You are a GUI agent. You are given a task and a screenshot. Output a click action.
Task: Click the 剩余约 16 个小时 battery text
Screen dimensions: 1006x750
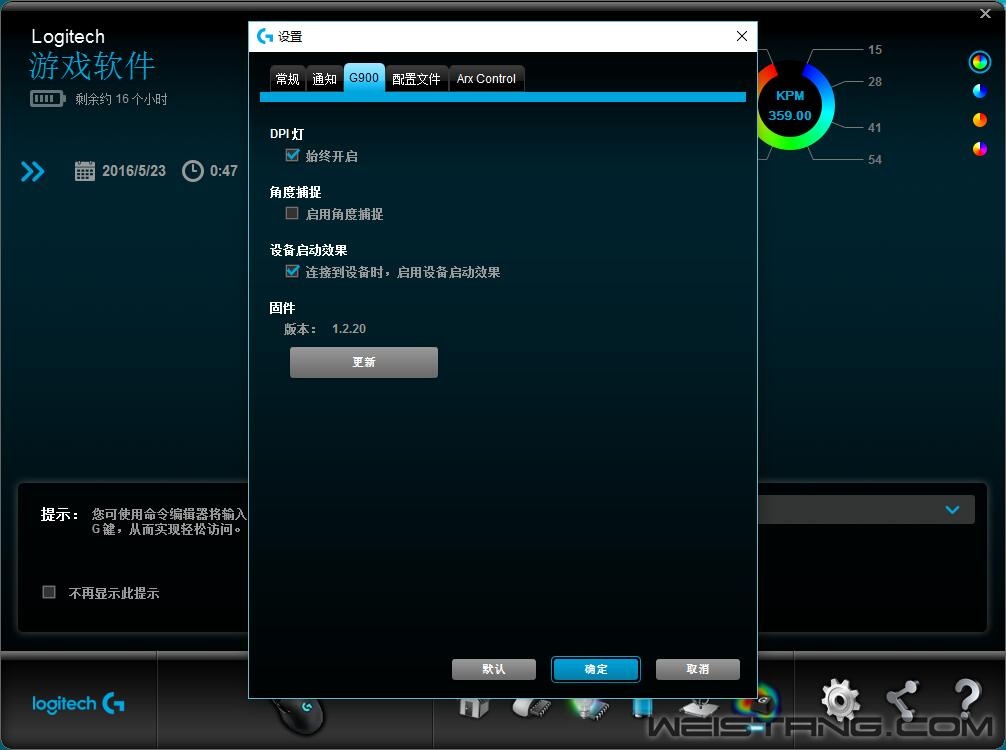pyautogui.click(x=121, y=99)
